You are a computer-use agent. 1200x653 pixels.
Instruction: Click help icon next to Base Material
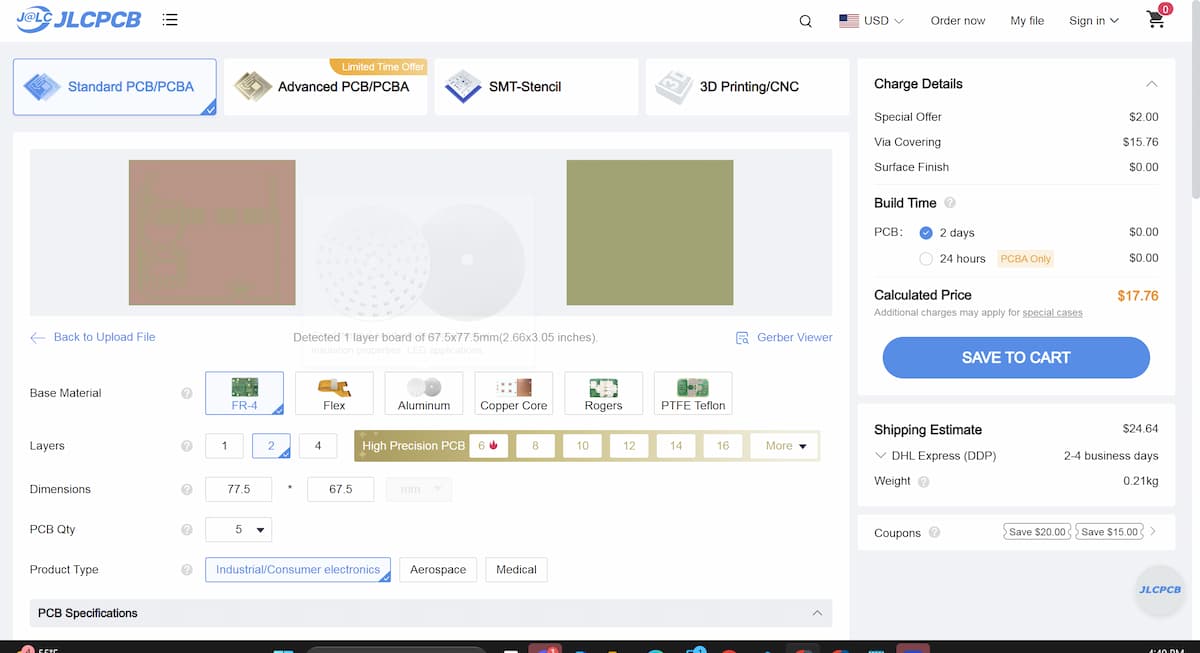[186, 393]
